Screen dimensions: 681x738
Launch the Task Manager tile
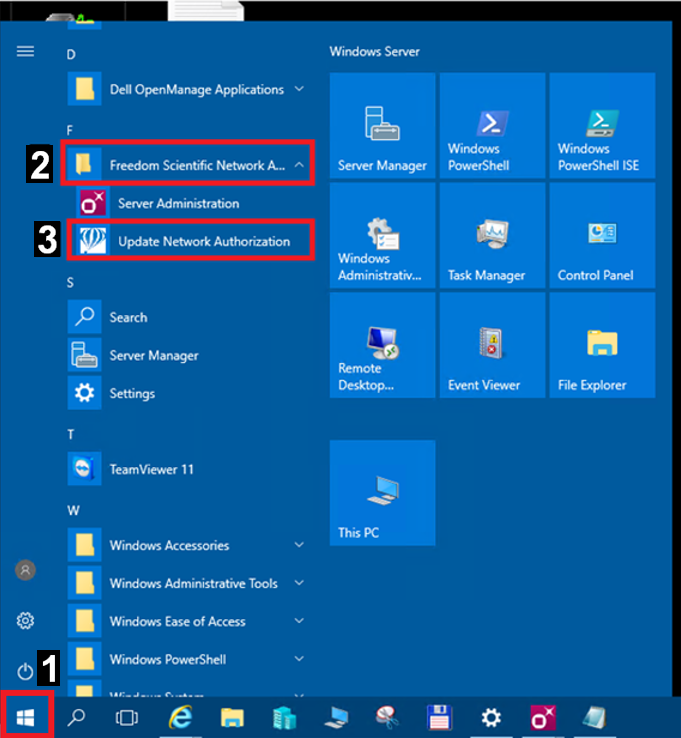[x=492, y=235]
